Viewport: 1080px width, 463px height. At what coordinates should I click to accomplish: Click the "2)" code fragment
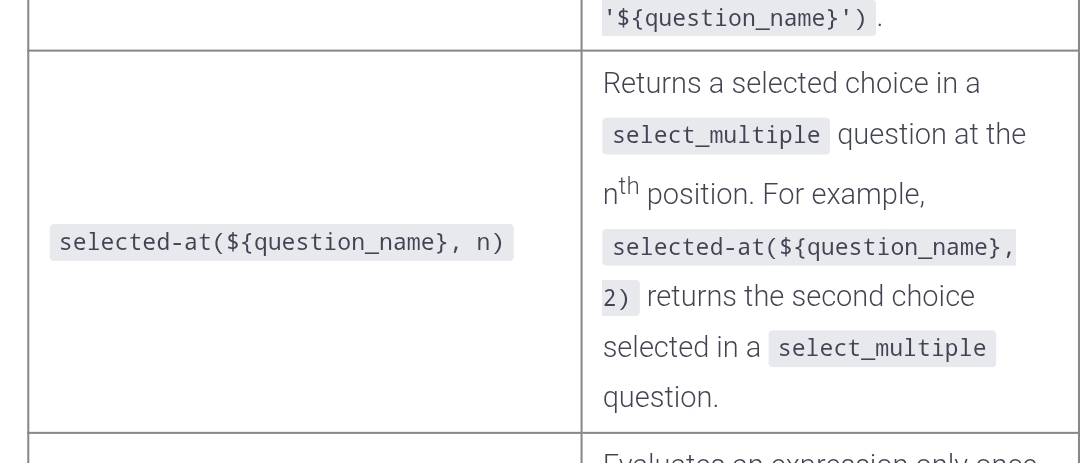(619, 298)
